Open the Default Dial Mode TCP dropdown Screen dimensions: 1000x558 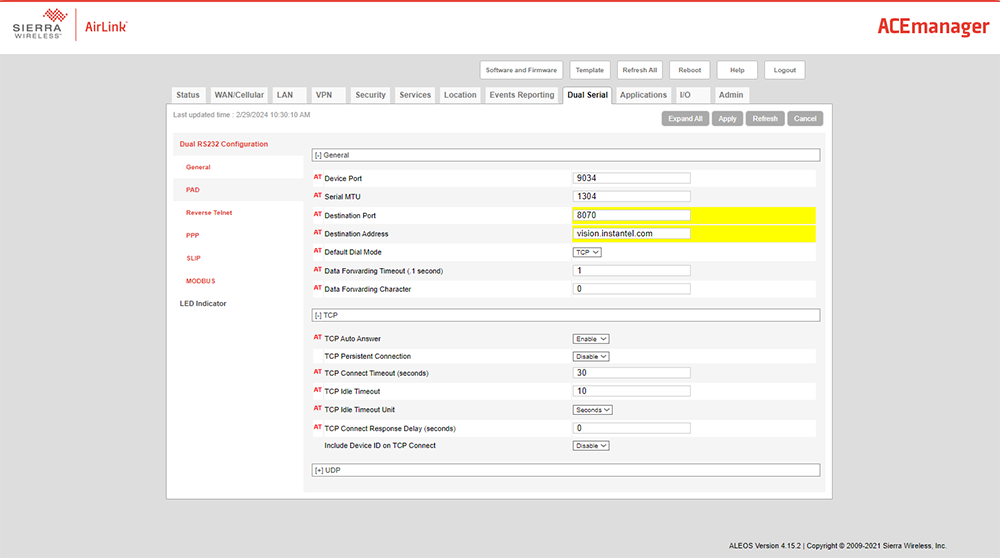pos(587,253)
